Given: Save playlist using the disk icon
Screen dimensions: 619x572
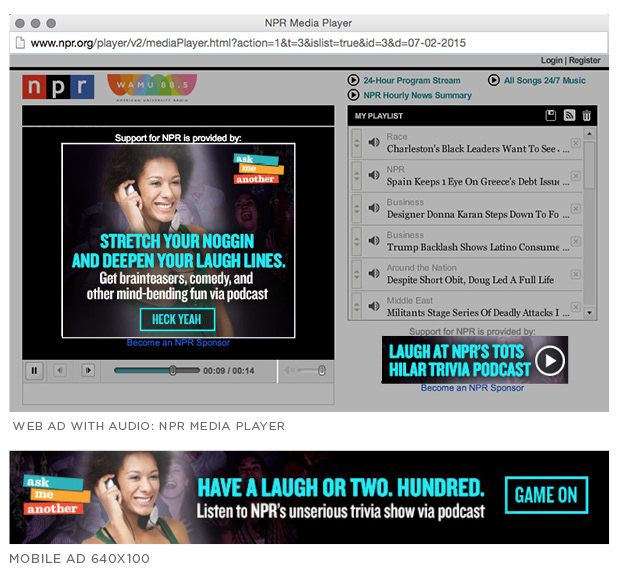Looking at the screenshot, I should (551, 115).
